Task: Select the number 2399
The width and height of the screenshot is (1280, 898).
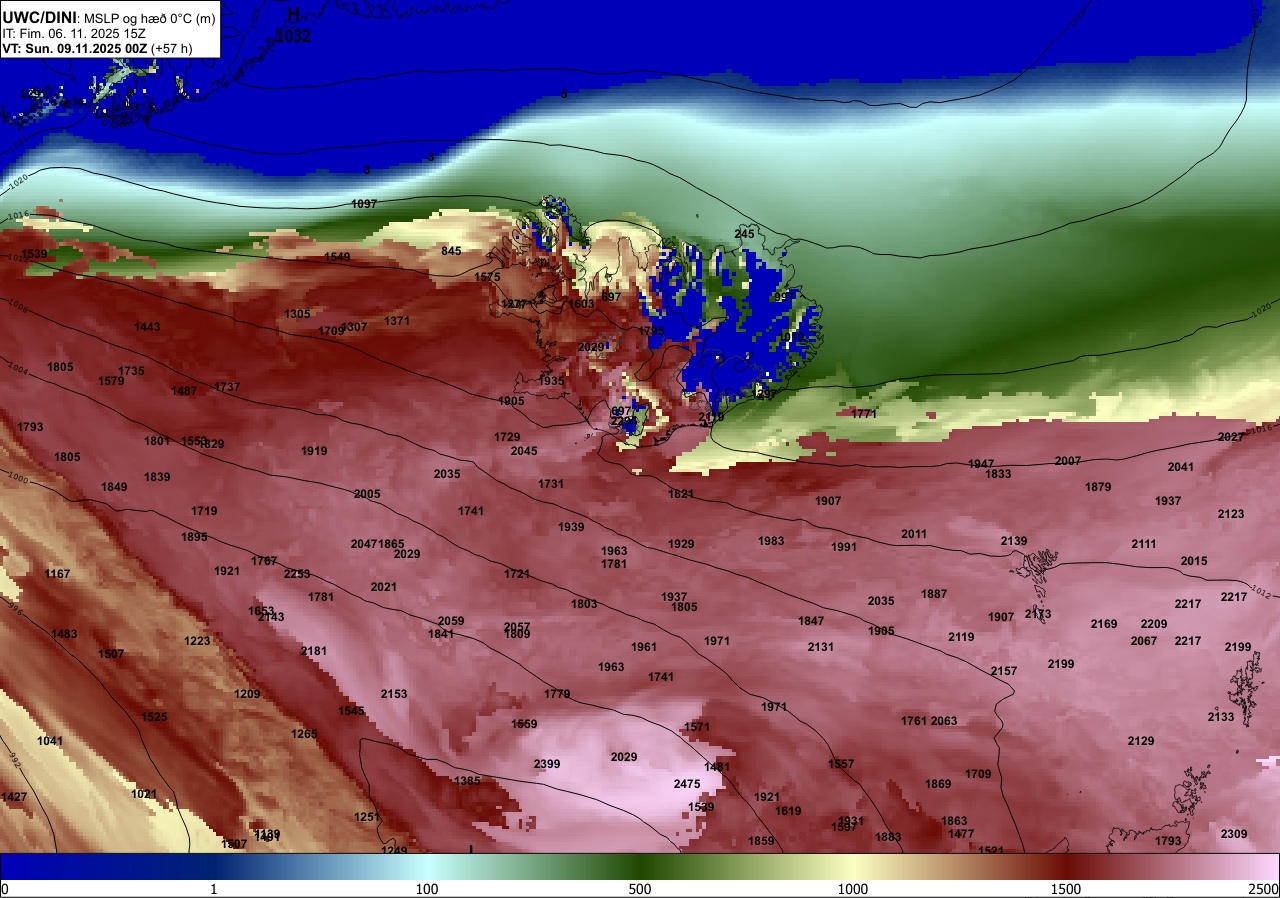Action: coord(547,764)
